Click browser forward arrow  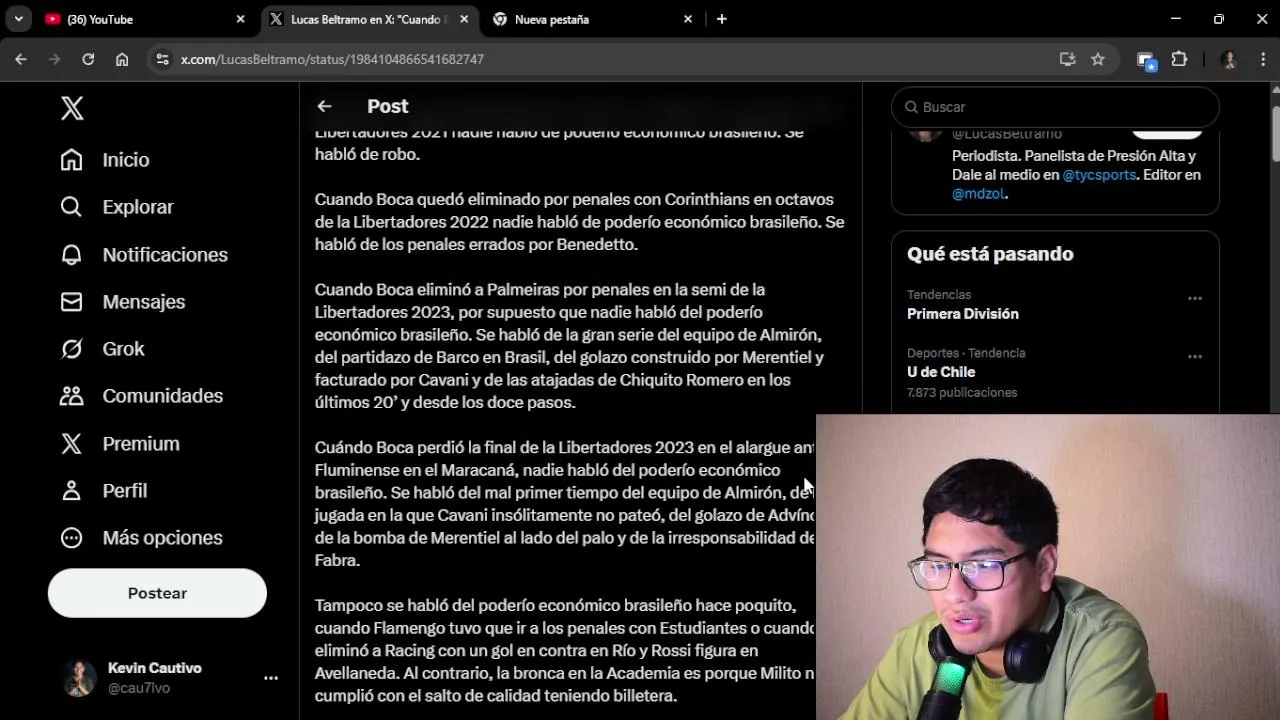tap(54, 59)
